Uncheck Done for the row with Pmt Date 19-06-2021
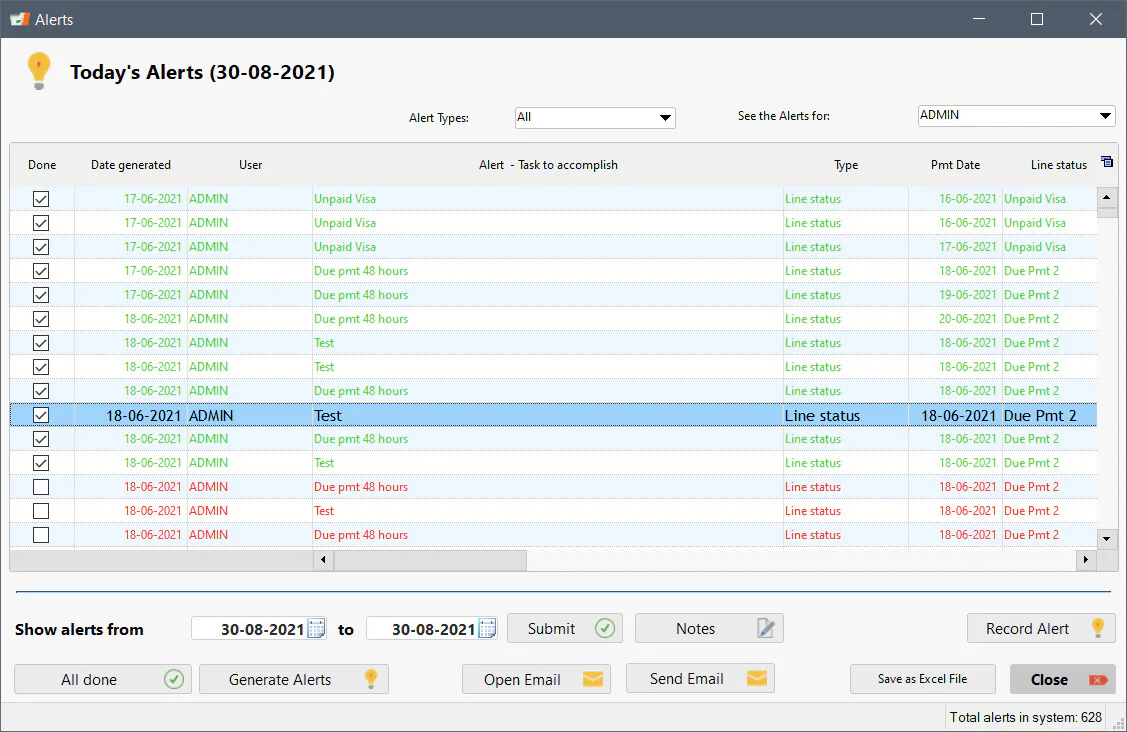1127x732 pixels. coord(41,295)
